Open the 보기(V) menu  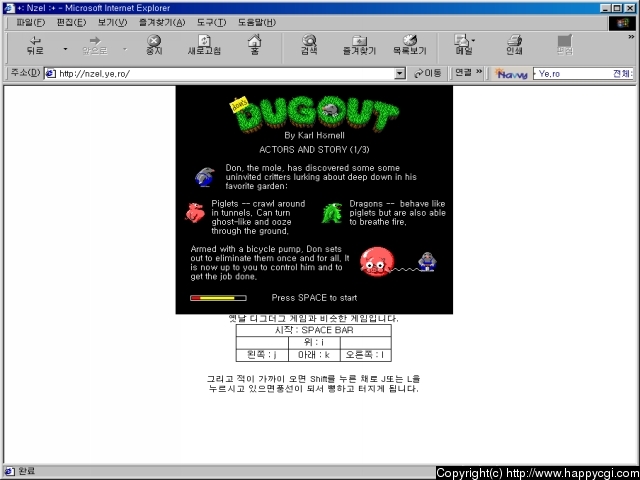112,22
